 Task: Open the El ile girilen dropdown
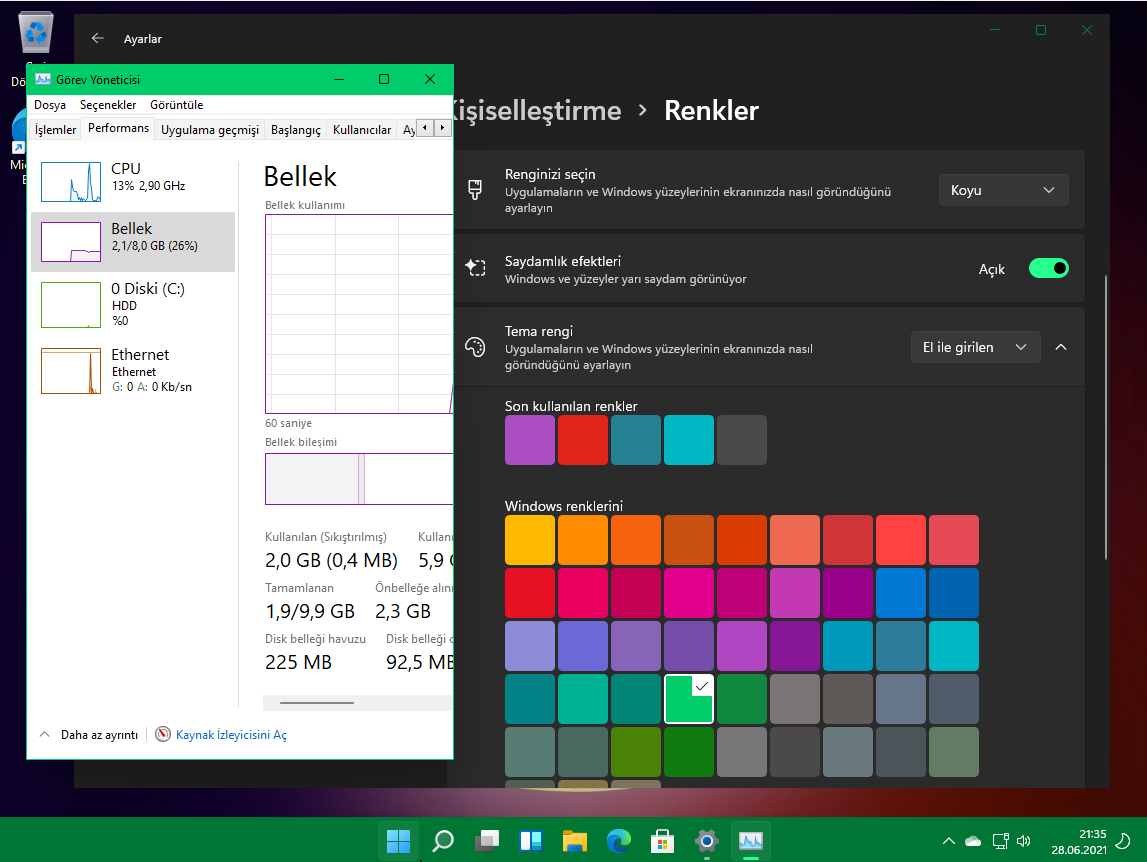click(974, 347)
